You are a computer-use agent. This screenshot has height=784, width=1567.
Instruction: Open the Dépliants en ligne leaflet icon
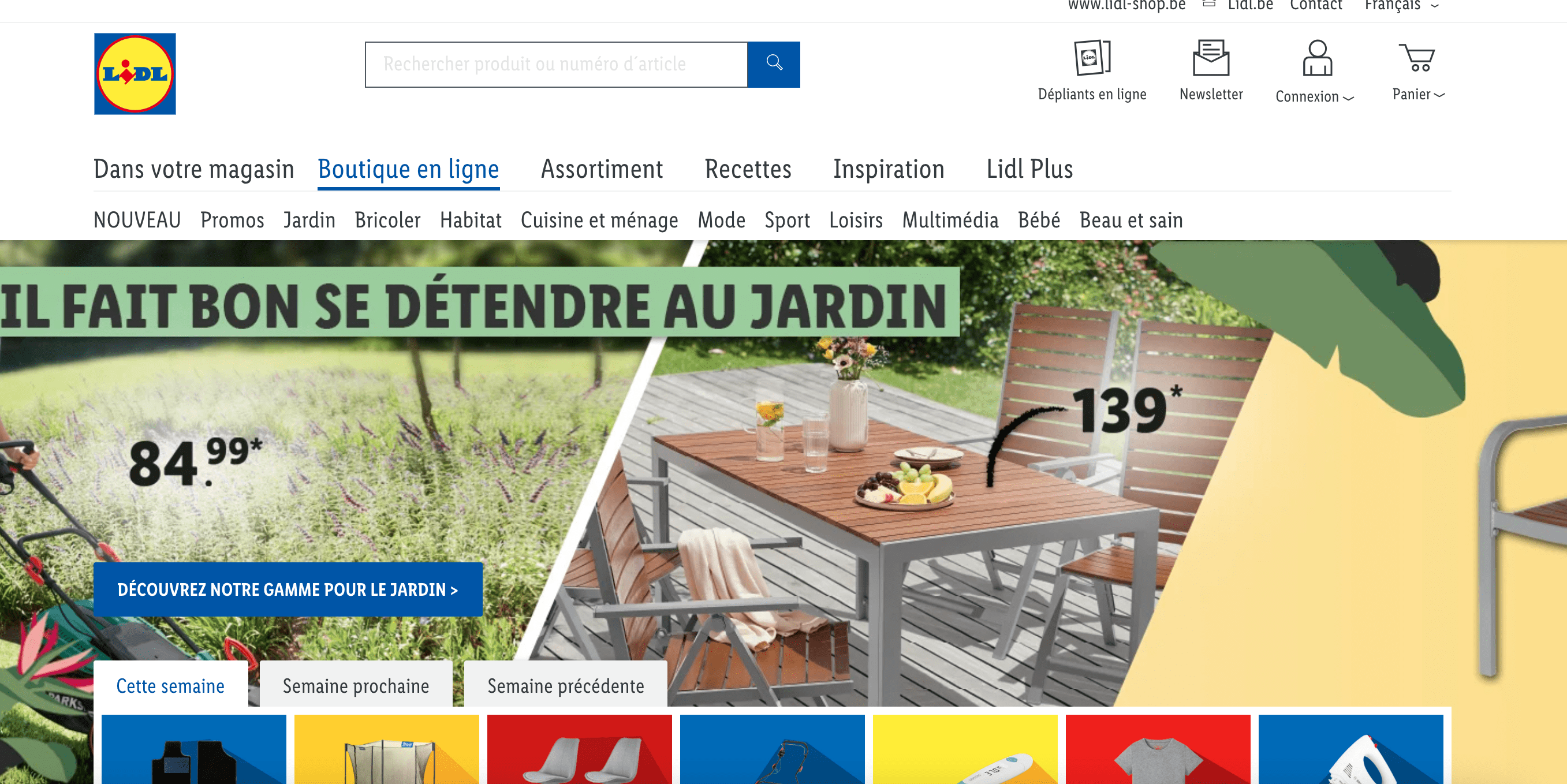click(x=1092, y=57)
